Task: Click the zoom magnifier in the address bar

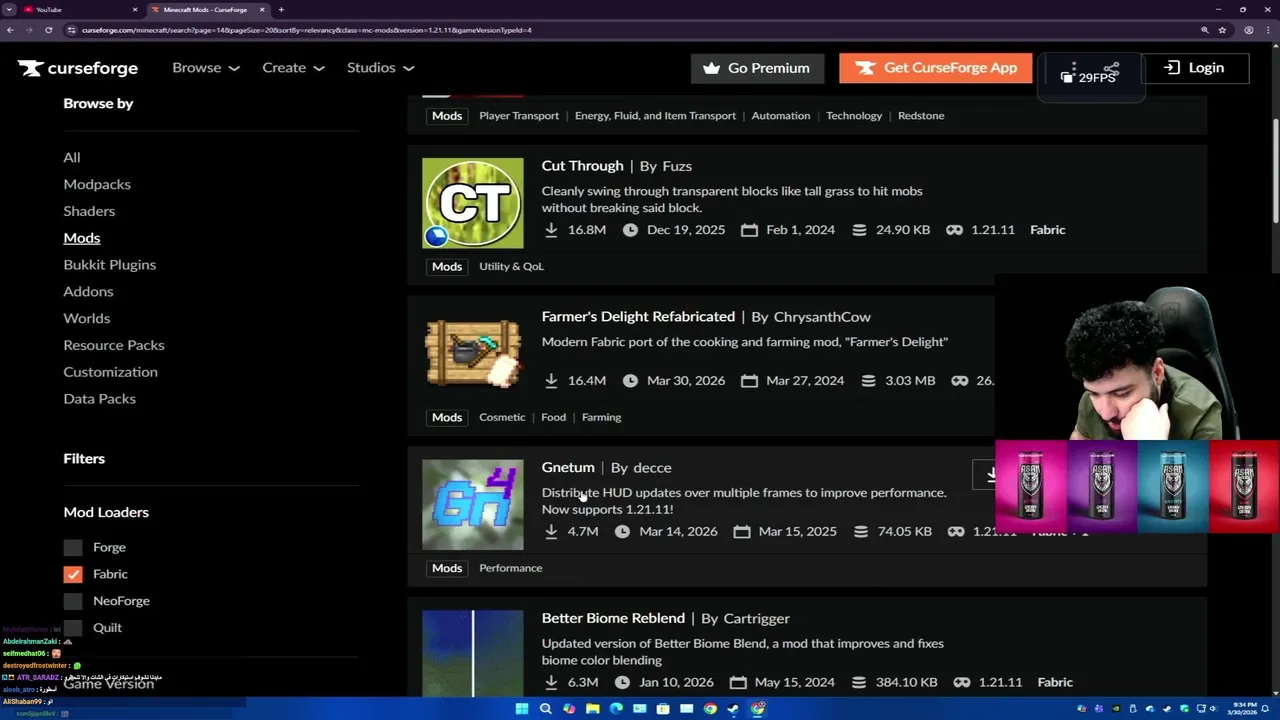Action: coord(1204,30)
